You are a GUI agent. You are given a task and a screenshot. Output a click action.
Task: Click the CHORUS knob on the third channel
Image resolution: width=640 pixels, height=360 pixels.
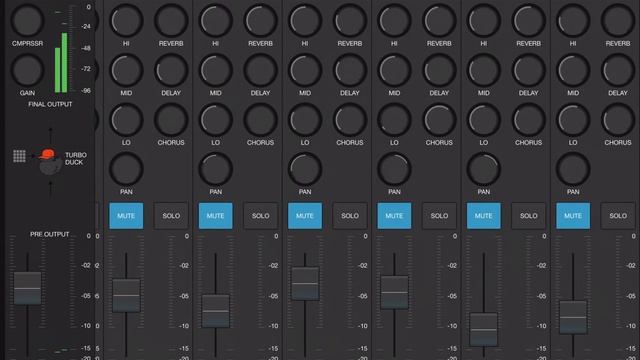[350, 120]
